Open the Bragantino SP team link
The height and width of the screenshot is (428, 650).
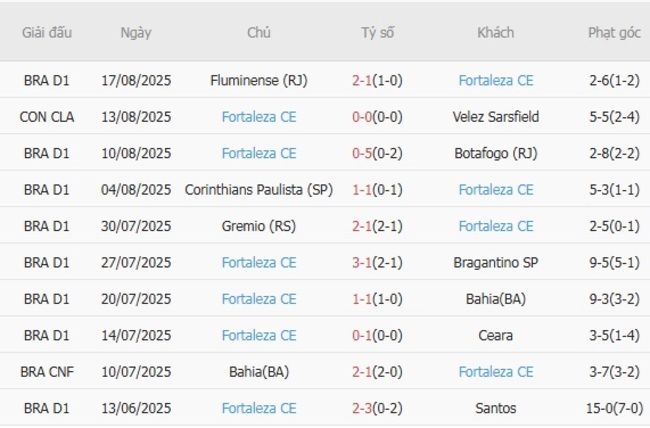(x=496, y=262)
